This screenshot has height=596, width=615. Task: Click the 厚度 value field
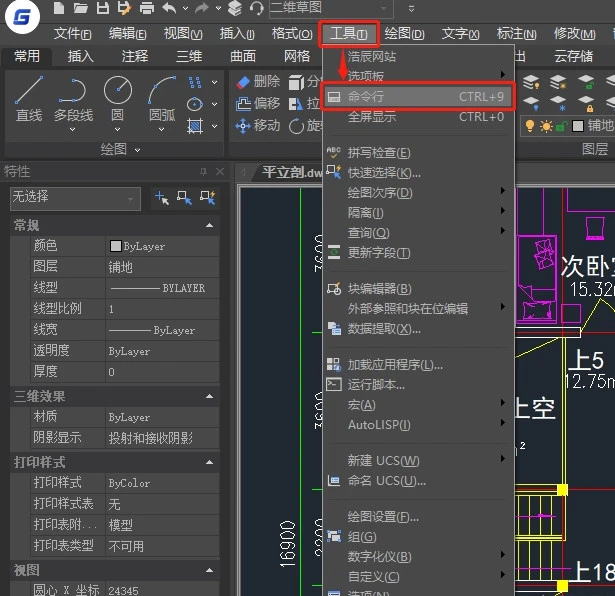click(162, 372)
